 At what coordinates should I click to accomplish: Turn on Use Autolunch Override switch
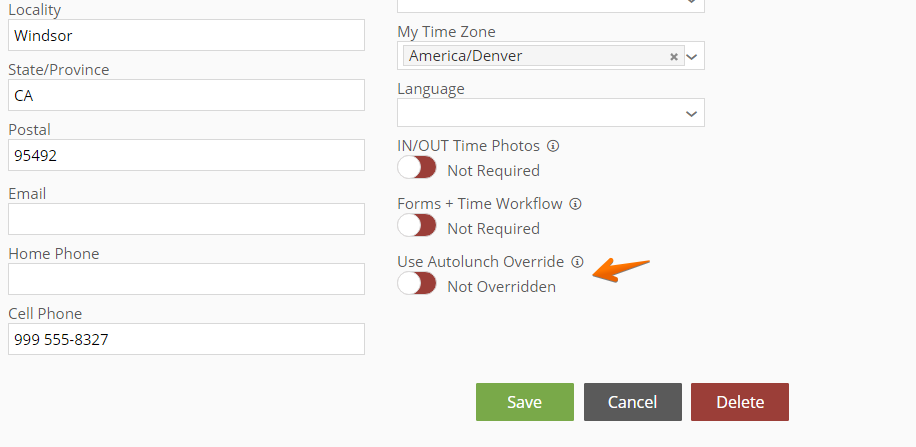click(x=417, y=283)
